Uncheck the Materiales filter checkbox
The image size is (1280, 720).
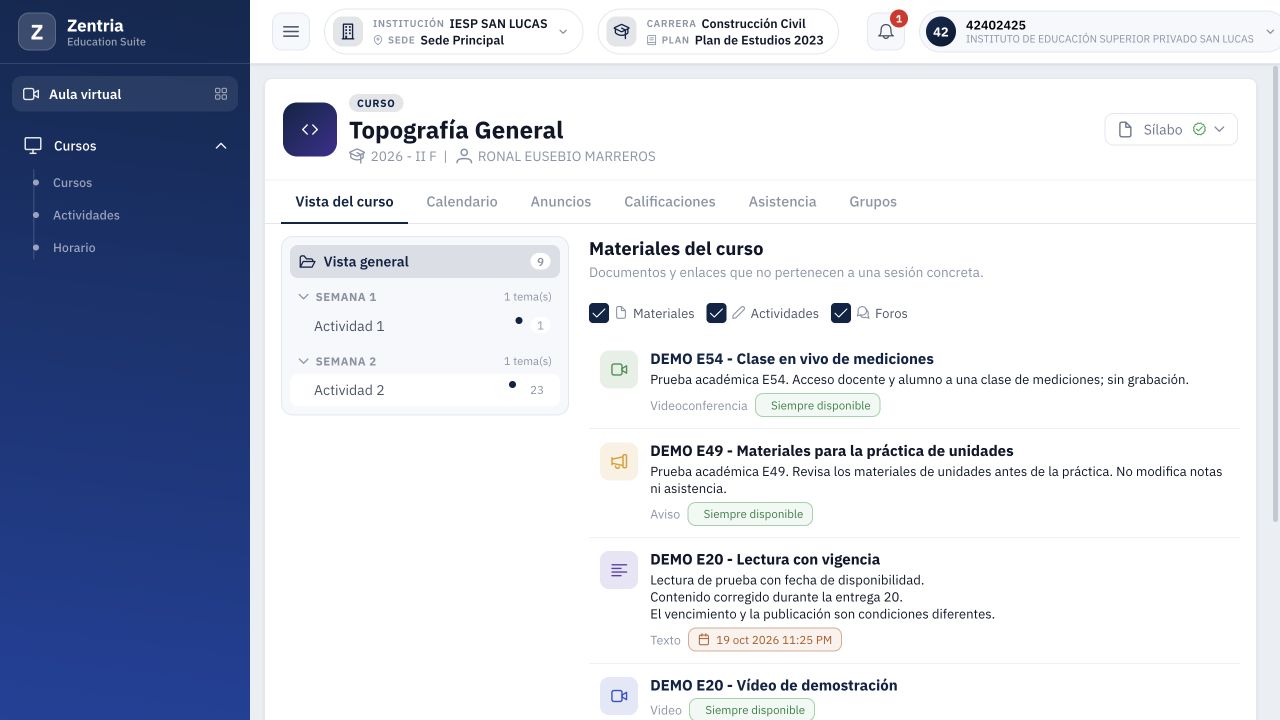pos(599,313)
